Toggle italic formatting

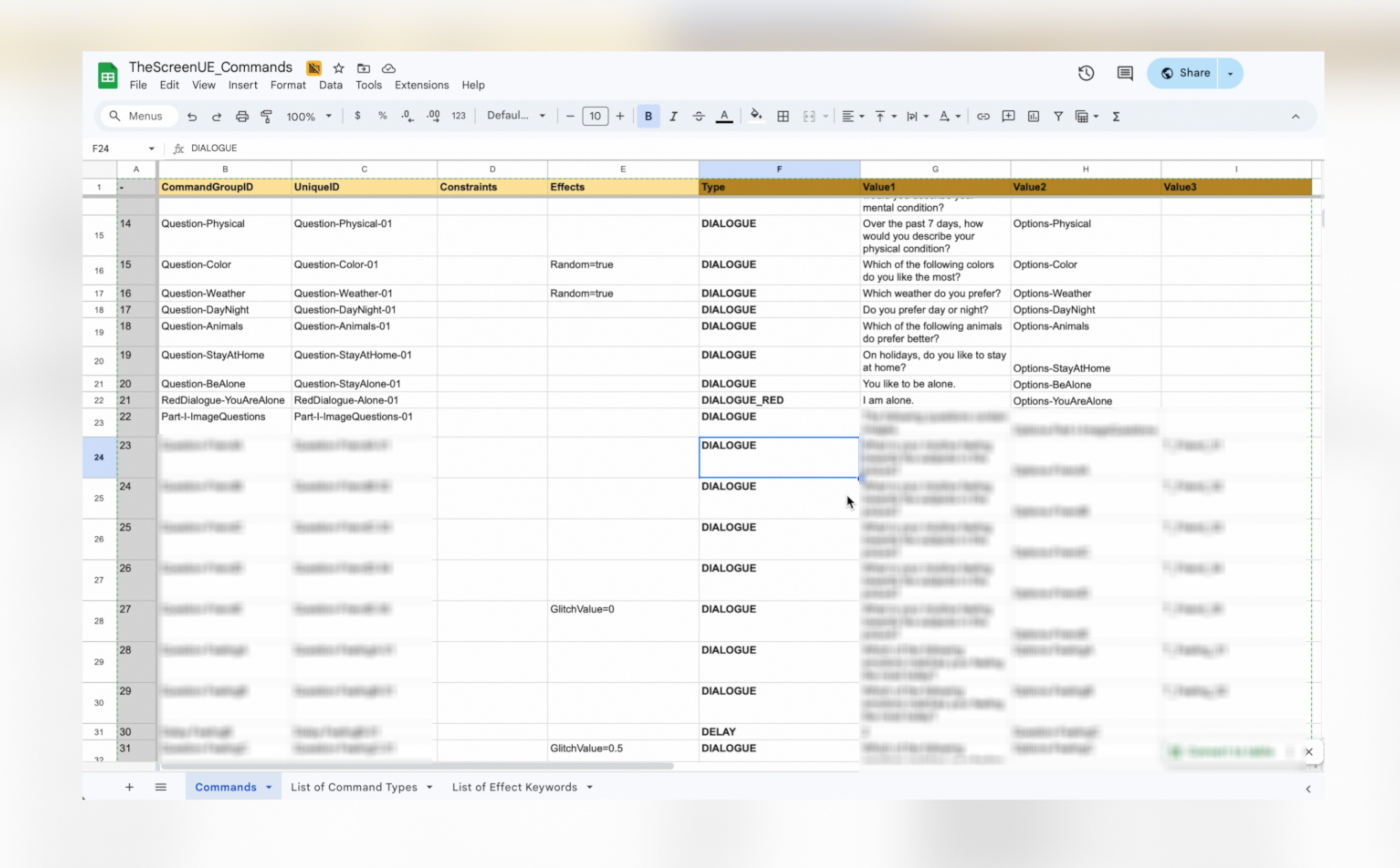(673, 116)
